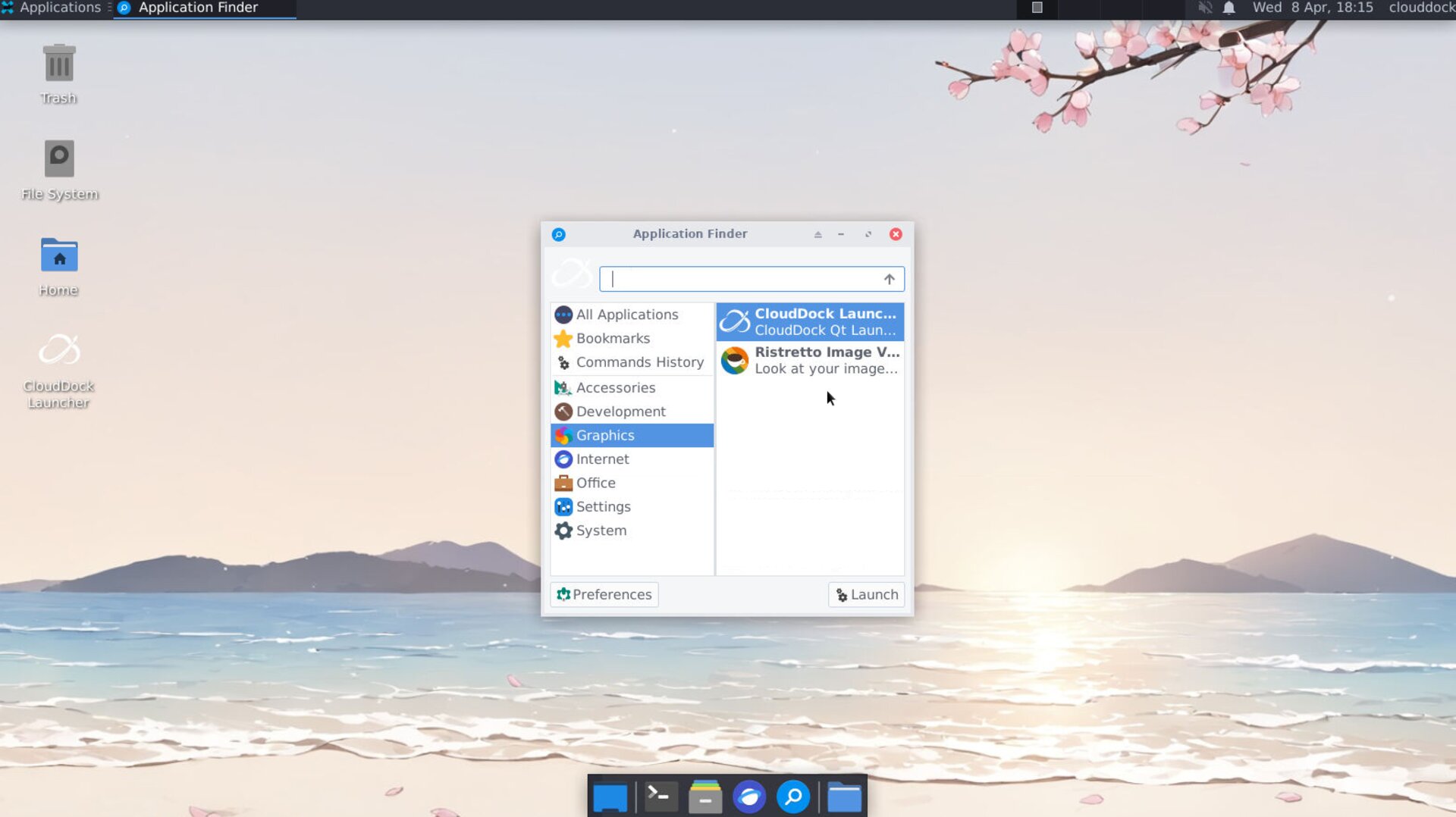Click the Launch button
The height and width of the screenshot is (817, 1456).
866,595
